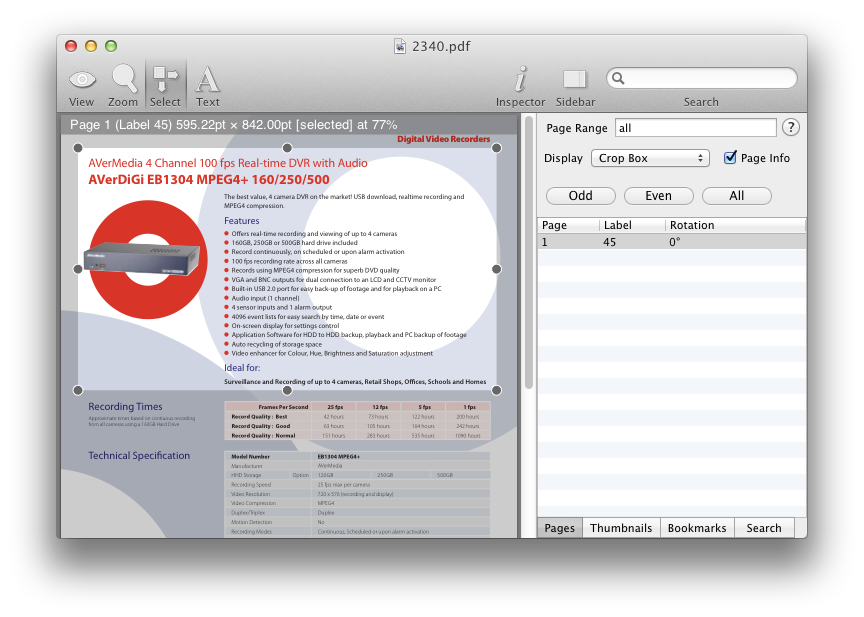The image size is (864, 617).
Task: Select the Zoom magnifier tool
Action: coord(123,78)
